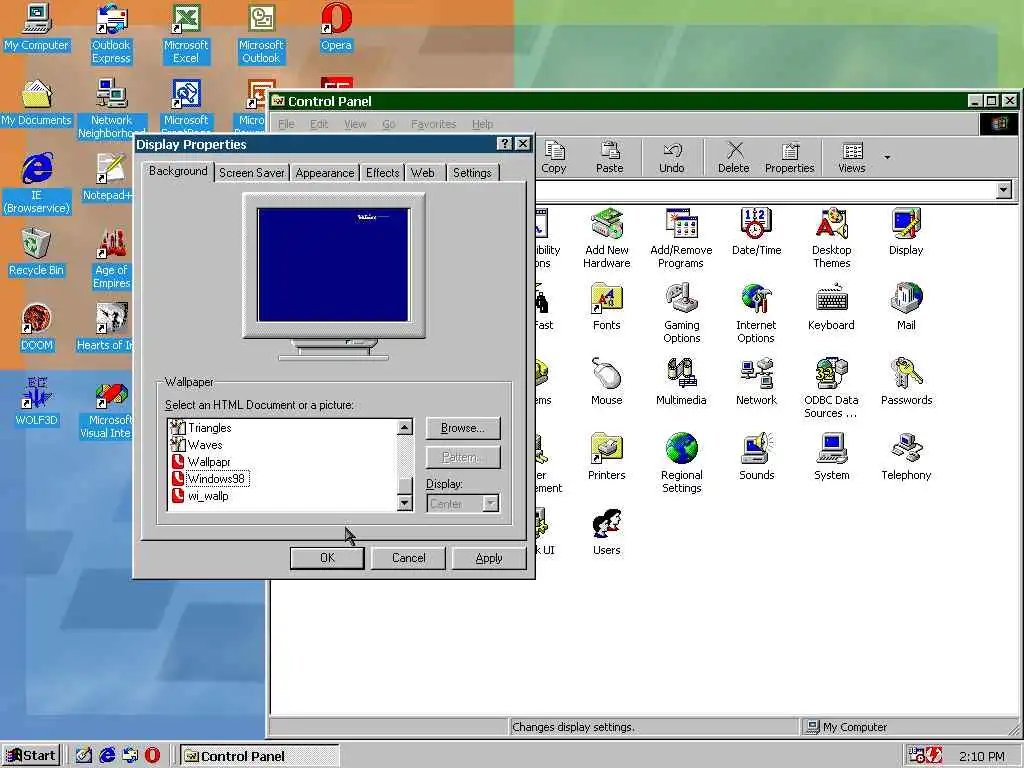Select Waves wallpaper in list

tap(205, 445)
